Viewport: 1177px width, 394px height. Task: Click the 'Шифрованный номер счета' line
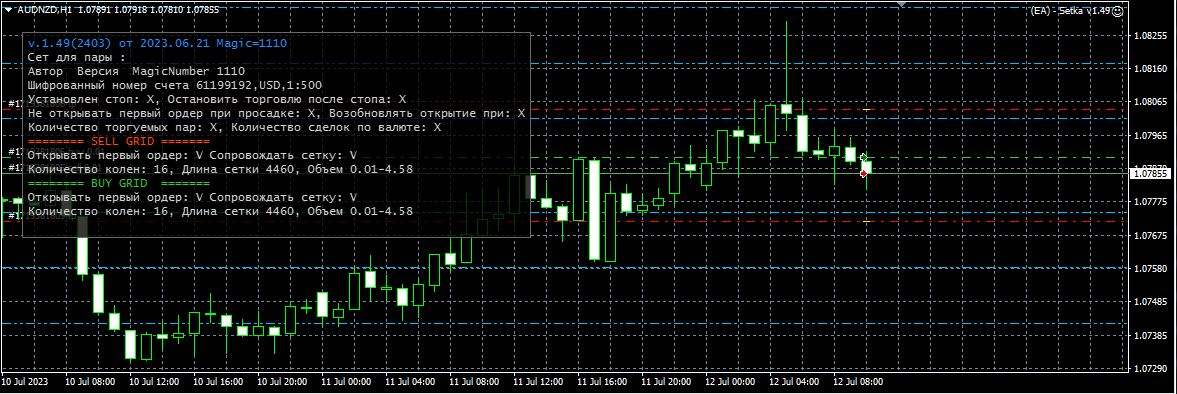coord(175,85)
